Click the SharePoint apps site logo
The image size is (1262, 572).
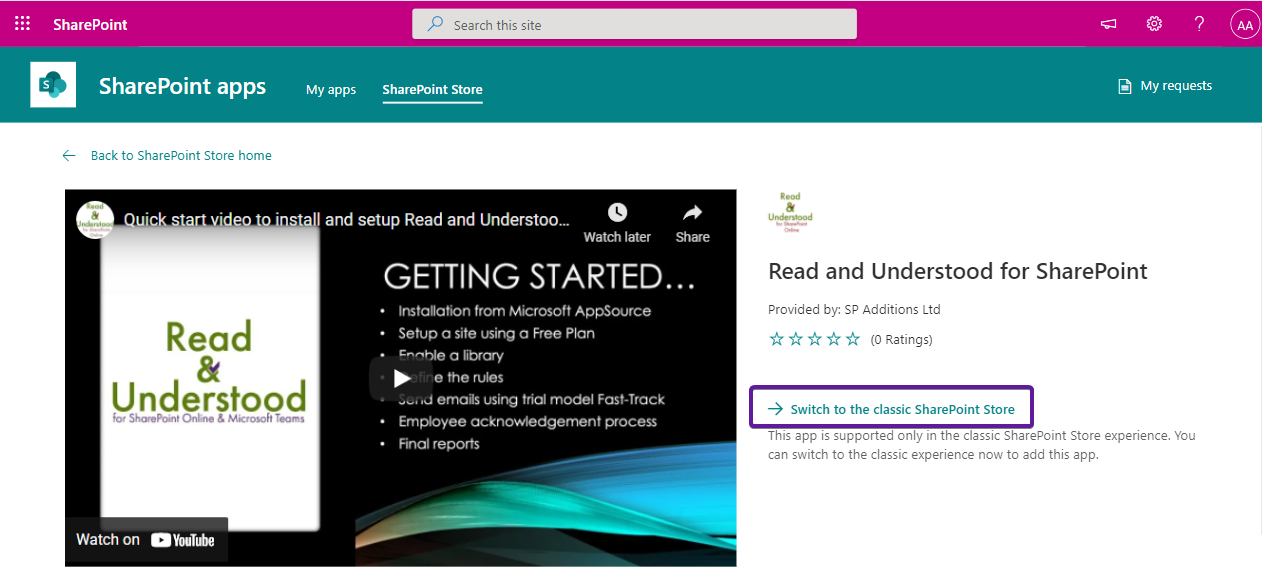pyautogui.click(x=53, y=84)
